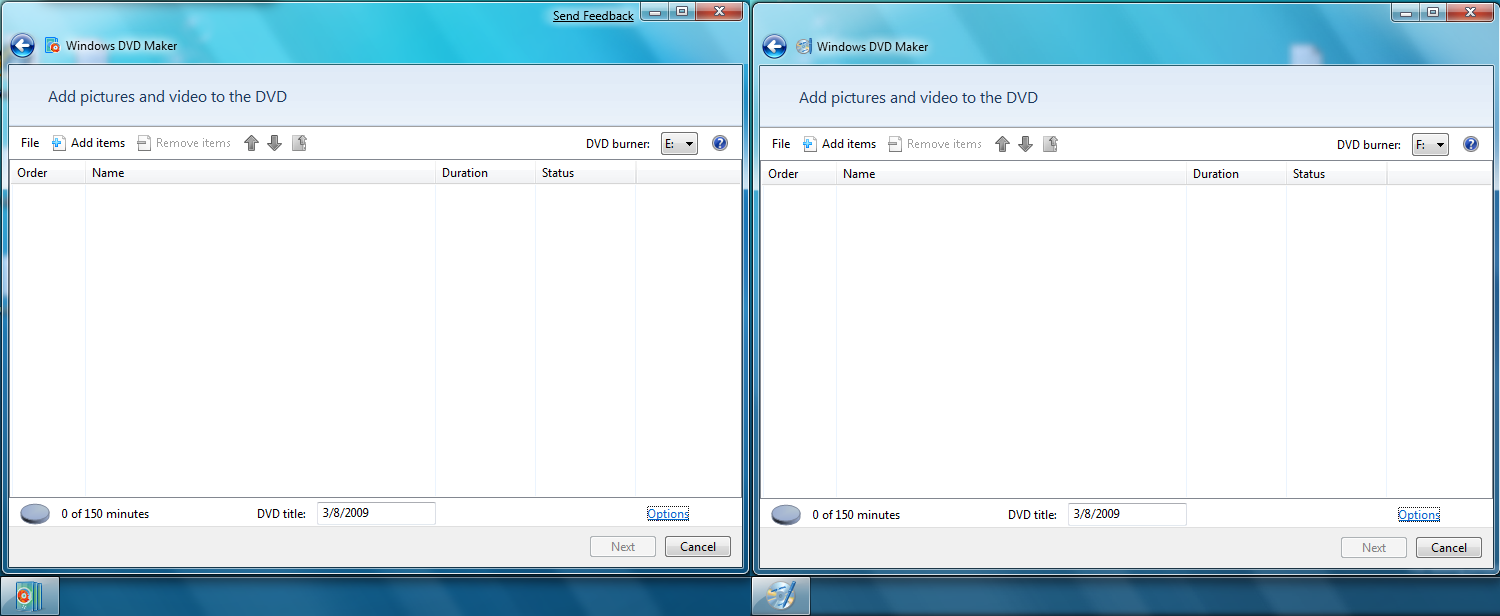Click the left DVD Maker taskbar button
1500x616 pixels.
point(30,596)
